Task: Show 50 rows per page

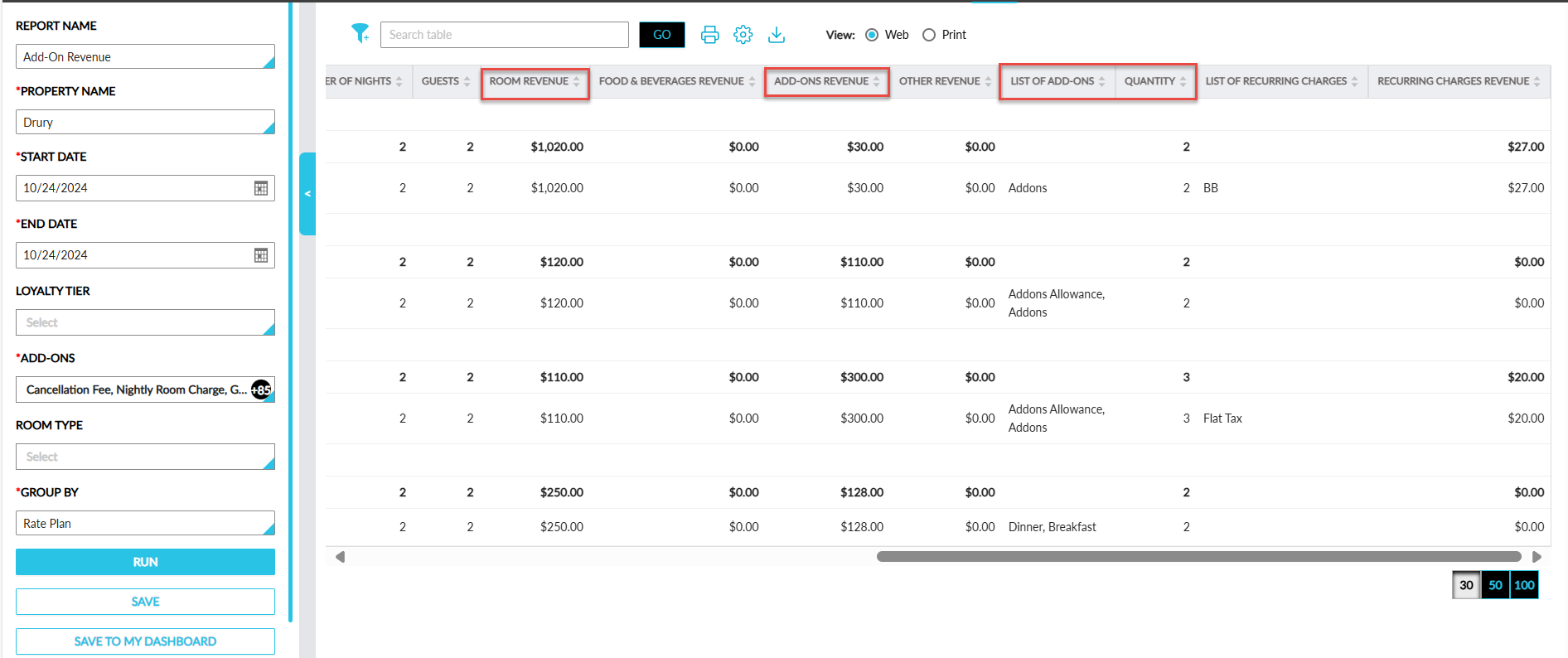Action: pos(1495,585)
